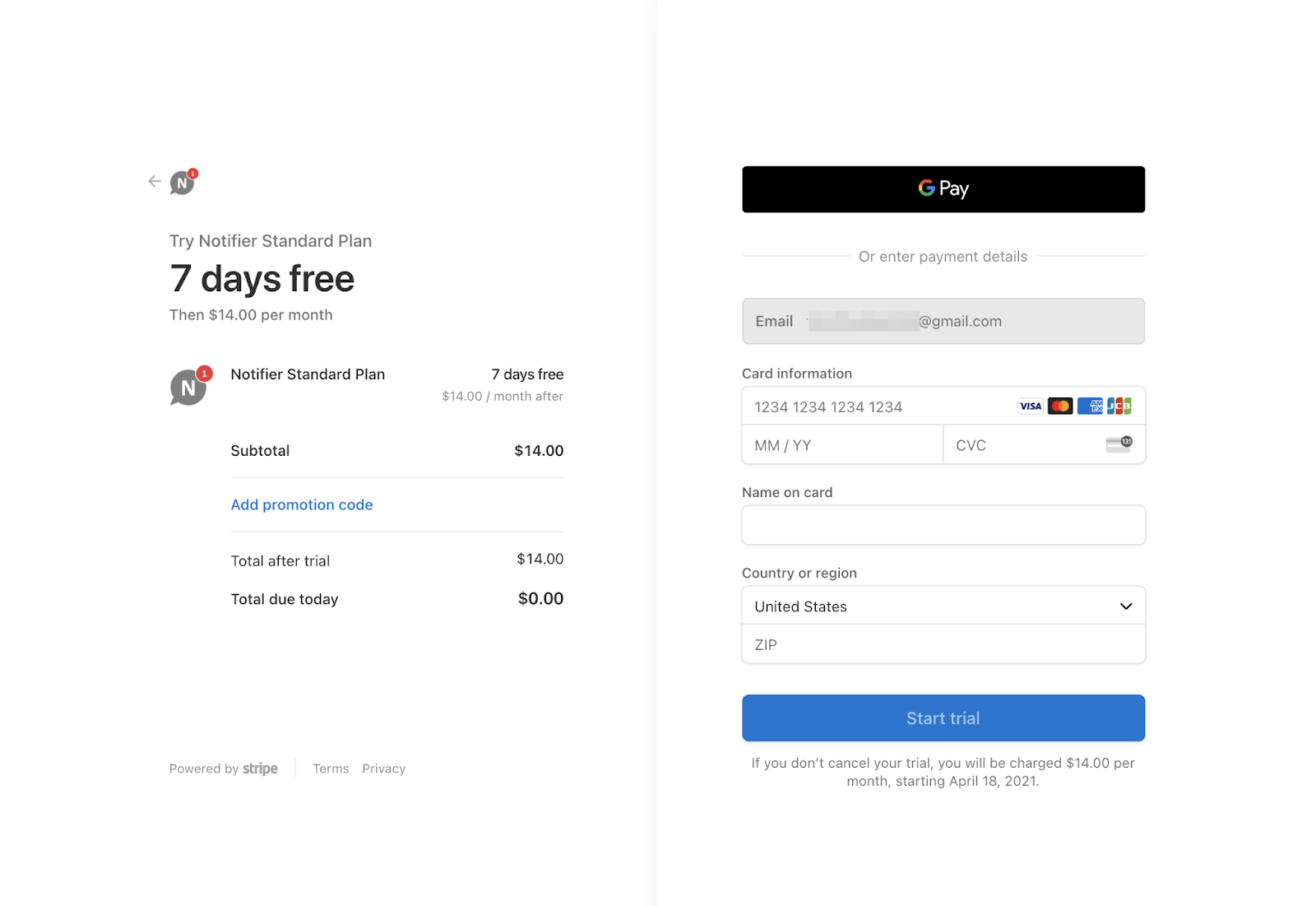This screenshot has height=906, width=1316.
Task: Click the back arrow icon
Action: click(155, 181)
